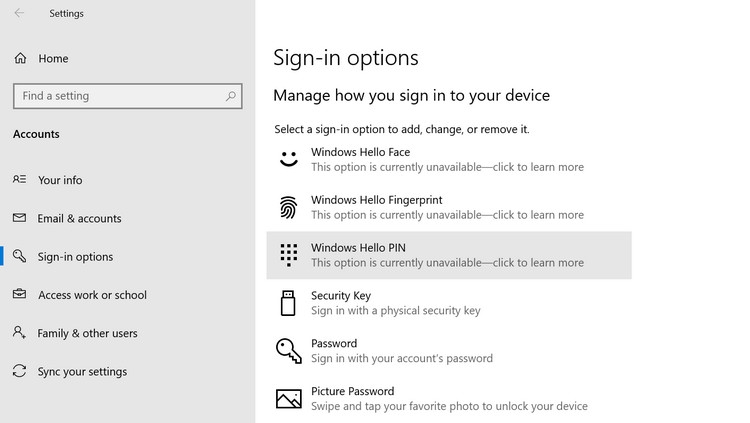Click the Password key icon

coord(288,351)
